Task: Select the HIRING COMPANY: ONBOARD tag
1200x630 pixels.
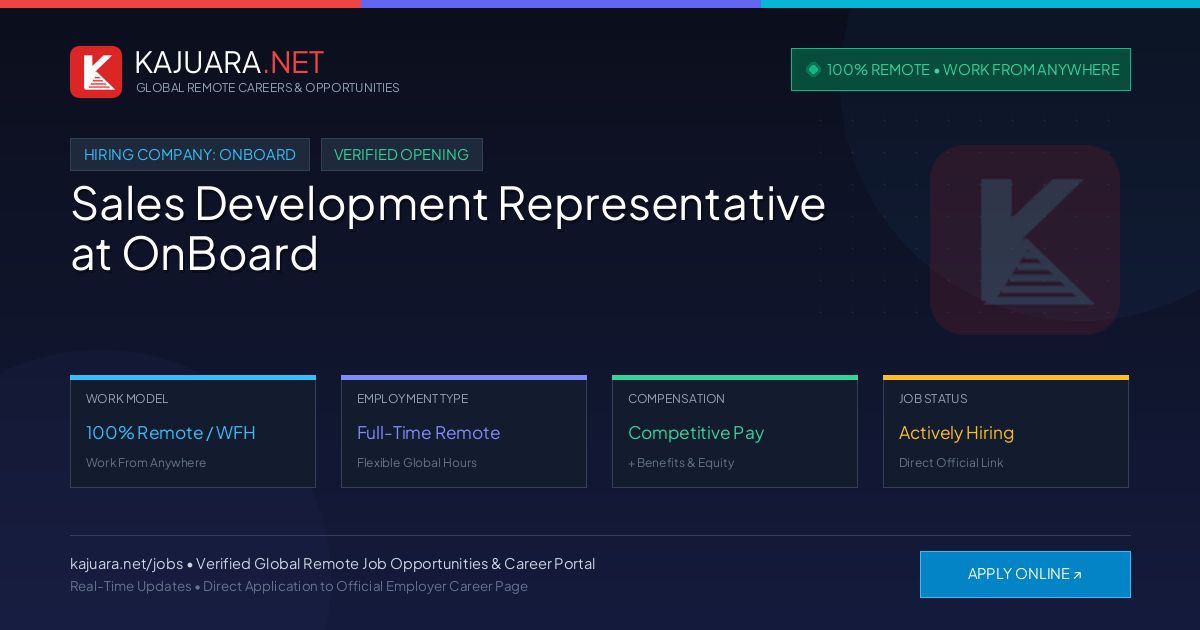Action: coord(190,155)
